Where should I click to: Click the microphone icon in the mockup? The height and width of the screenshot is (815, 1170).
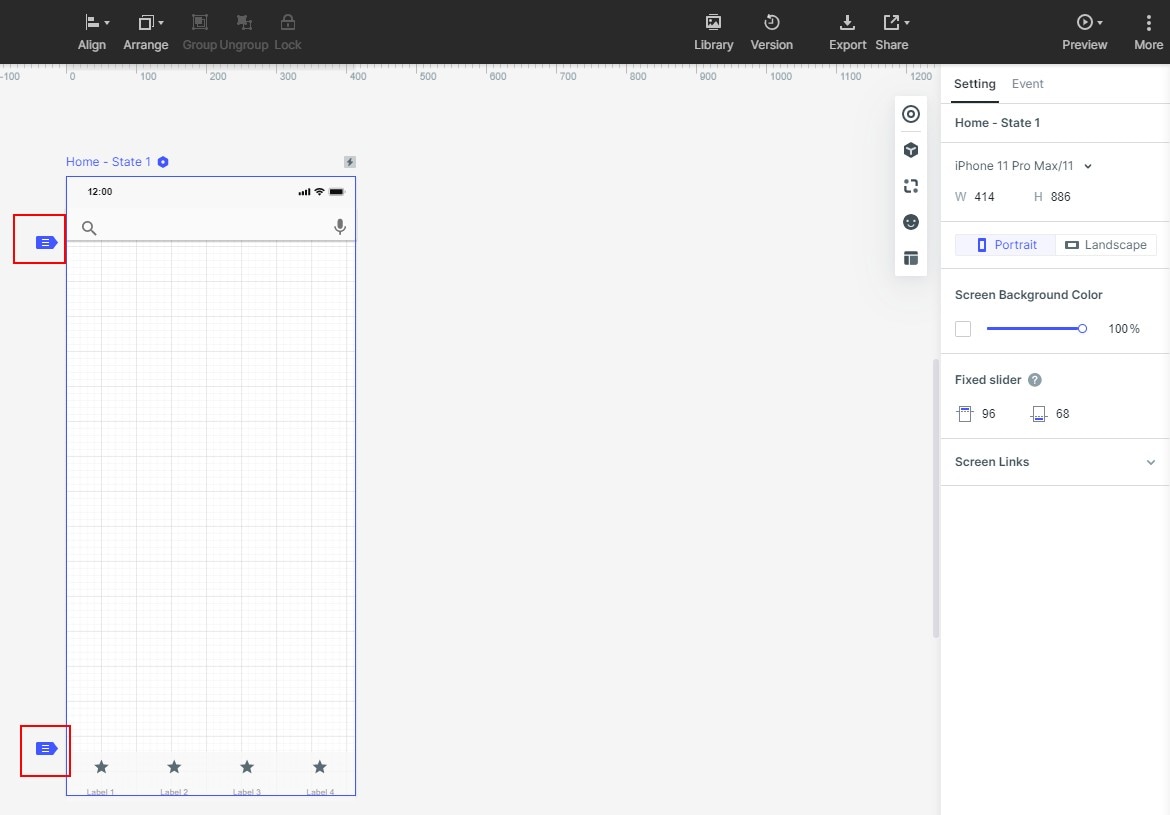340,227
